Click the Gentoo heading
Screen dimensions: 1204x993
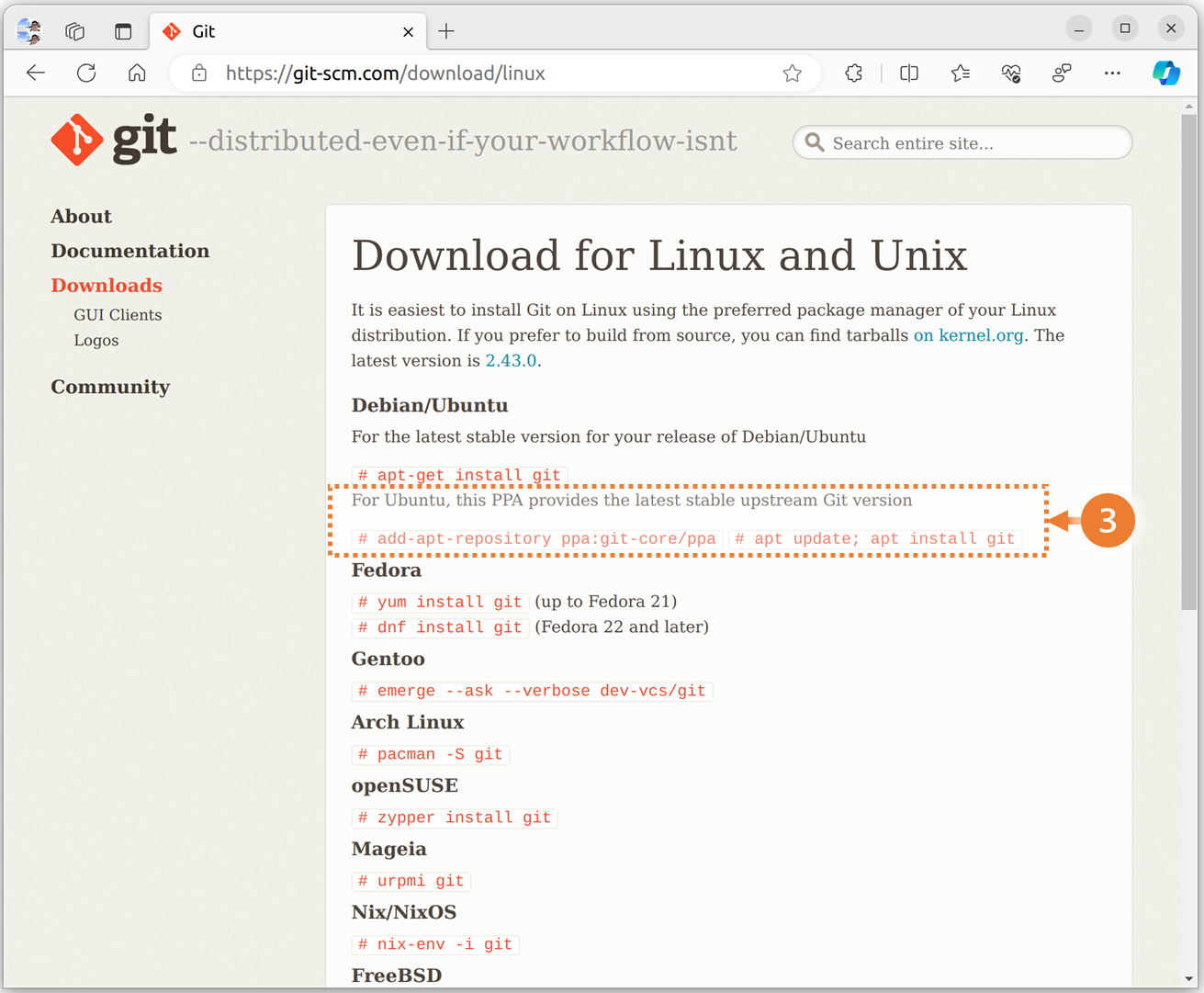click(x=388, y=660)
